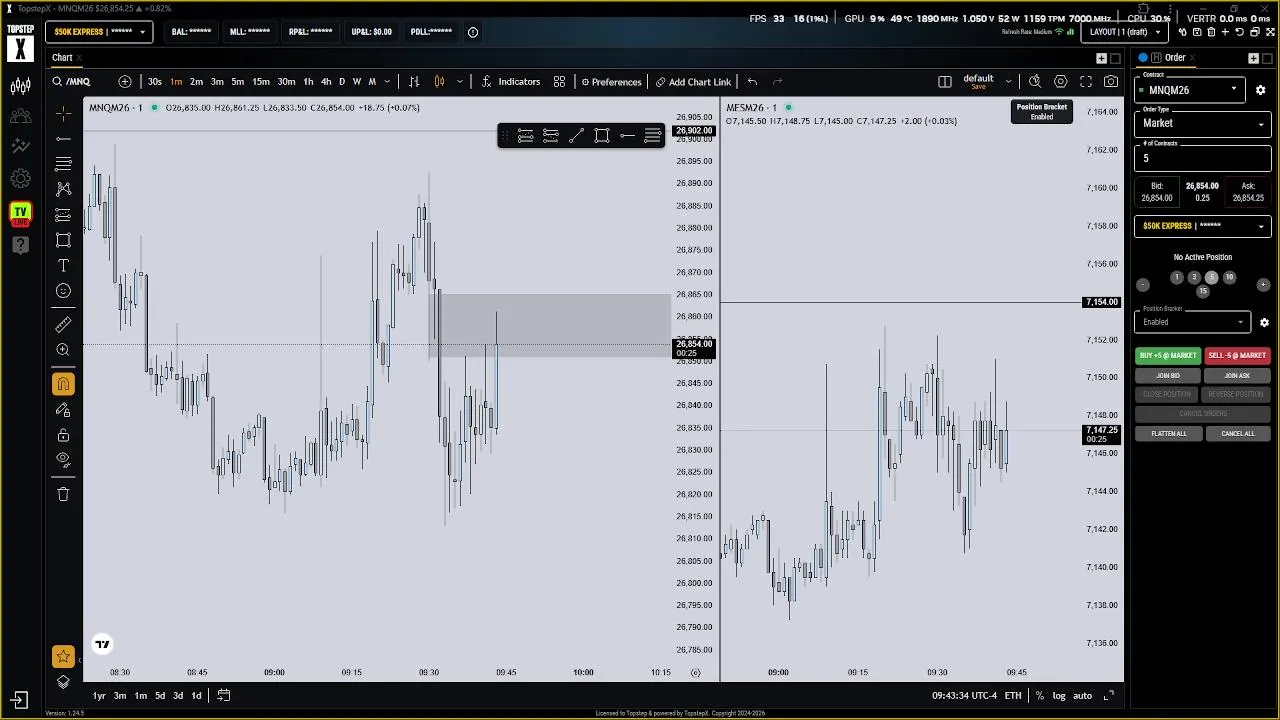
Task: Click the JOIN BID button
Action: pos(1168,376)
